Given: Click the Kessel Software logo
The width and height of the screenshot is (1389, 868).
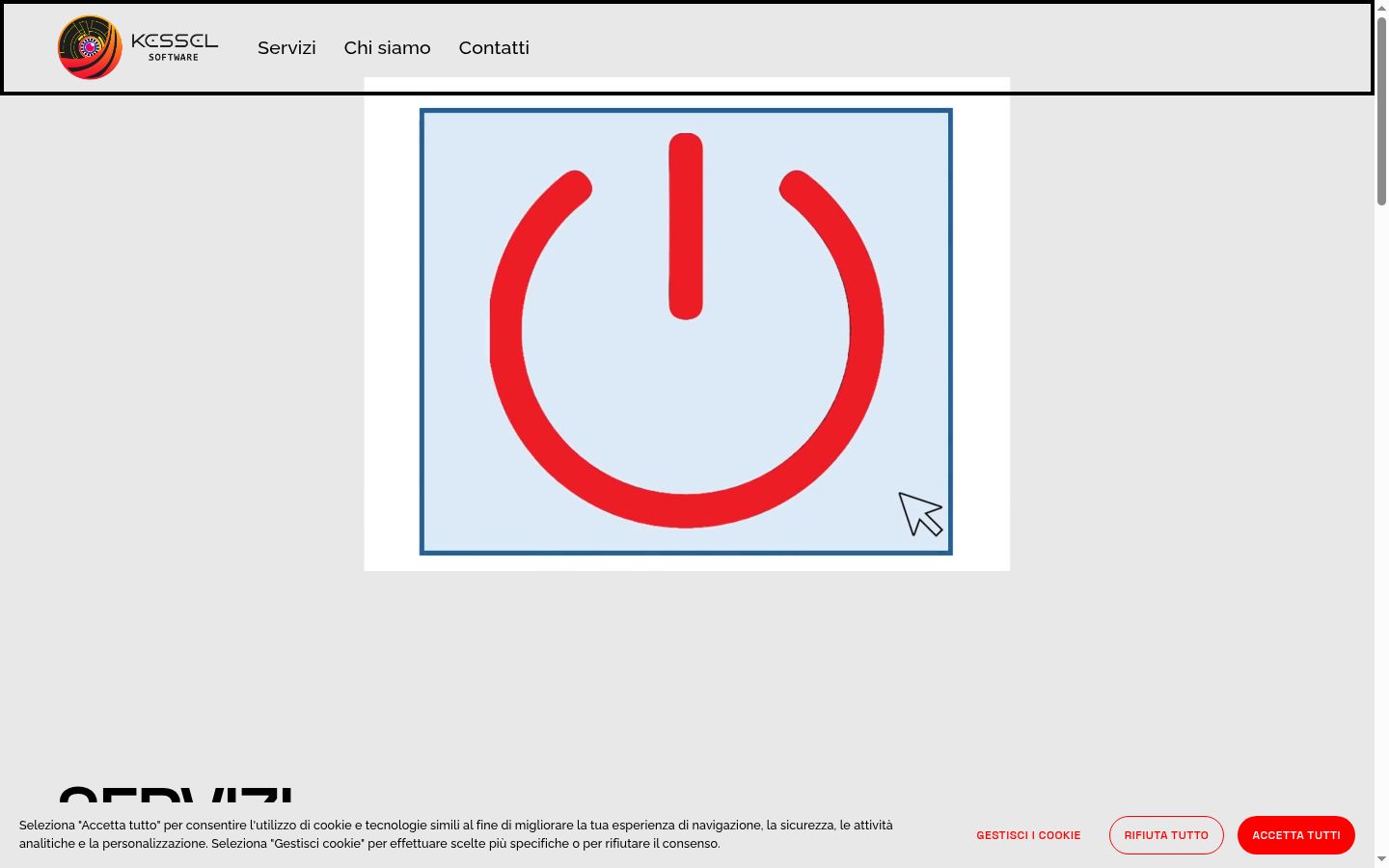Looking at the screenshot, I should tap(138, 47).
